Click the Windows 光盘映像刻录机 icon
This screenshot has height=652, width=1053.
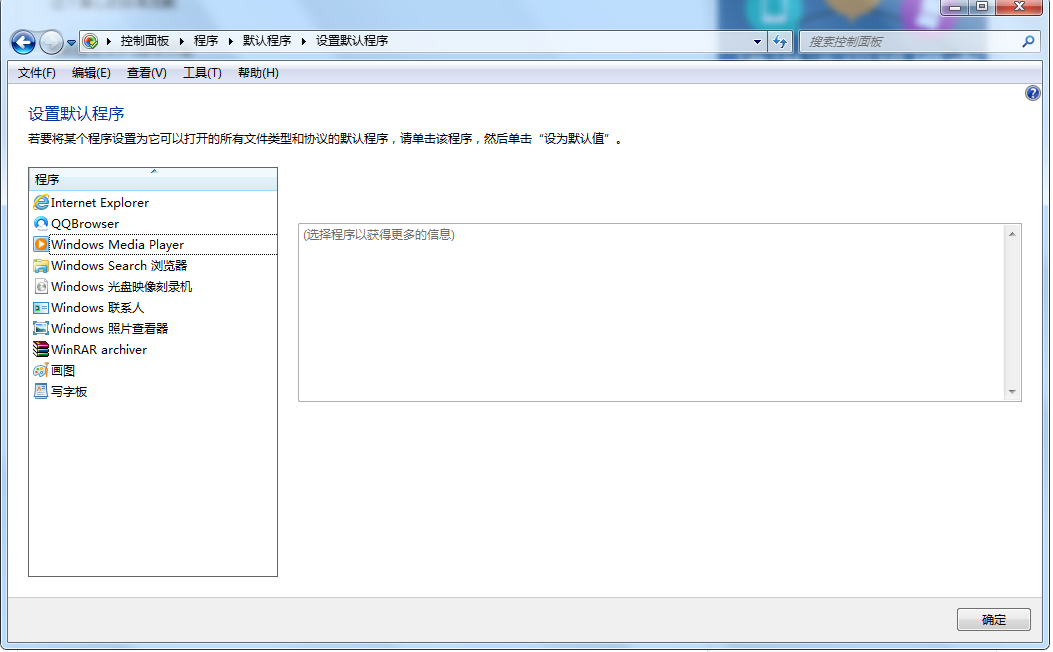coord(41,287)
